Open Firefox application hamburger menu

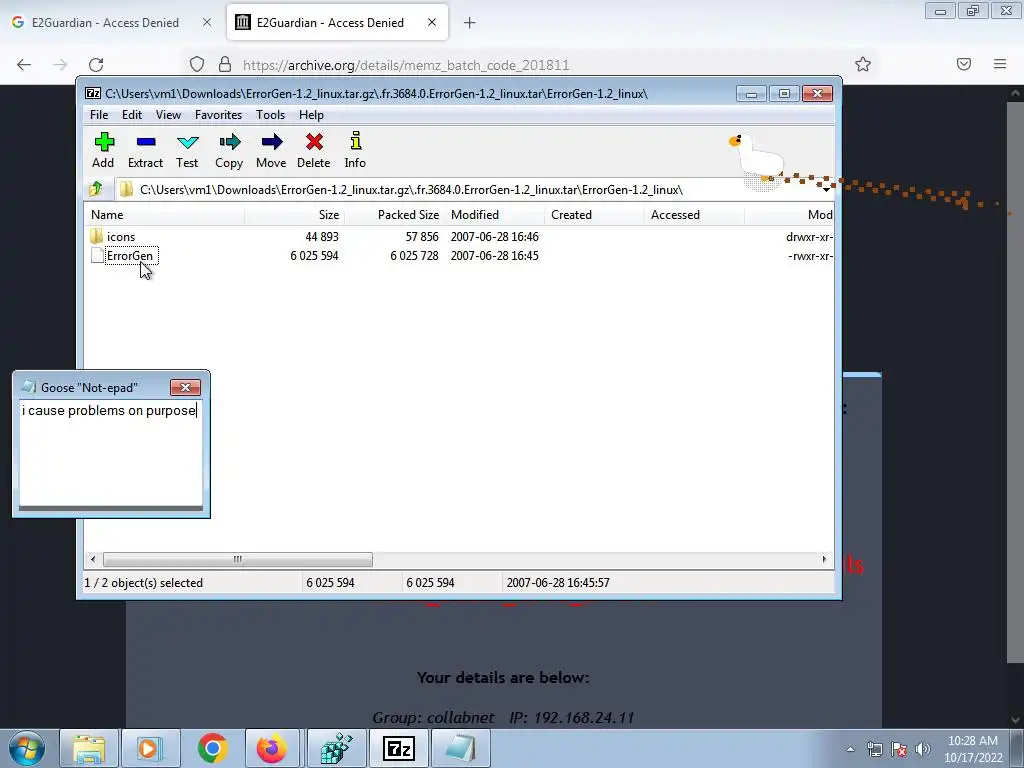(x=1000, y=64)
